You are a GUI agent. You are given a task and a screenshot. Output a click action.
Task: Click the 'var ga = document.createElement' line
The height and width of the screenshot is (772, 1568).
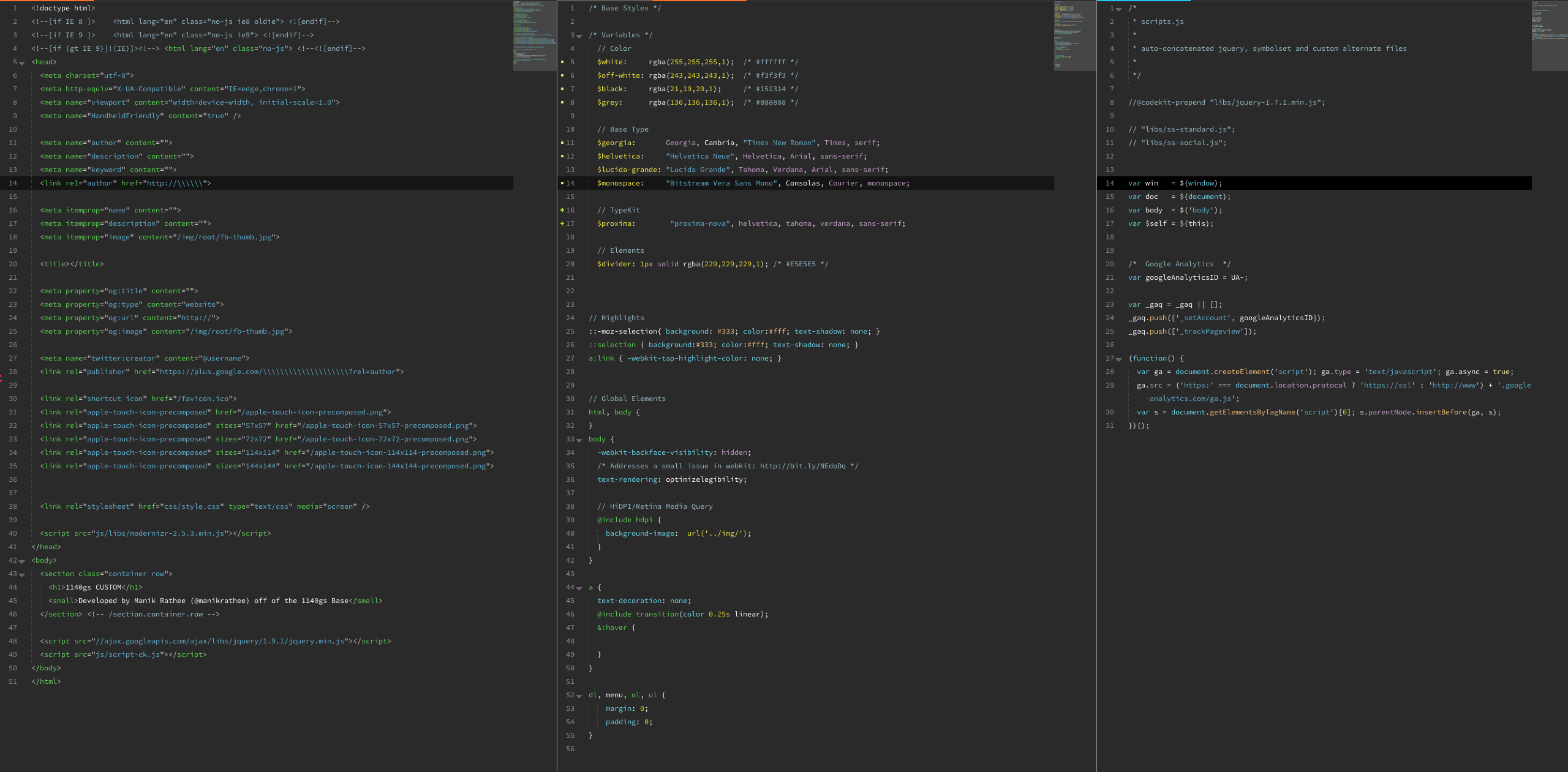(x=1325, y=372)
